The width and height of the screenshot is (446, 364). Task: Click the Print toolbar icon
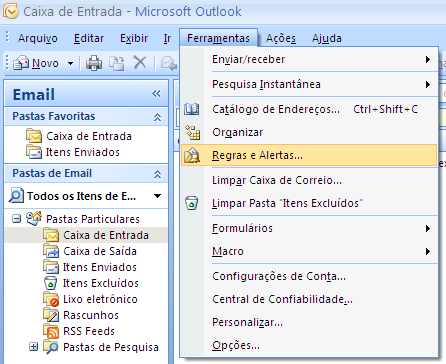pyautogui.click(x=94, y=63)
